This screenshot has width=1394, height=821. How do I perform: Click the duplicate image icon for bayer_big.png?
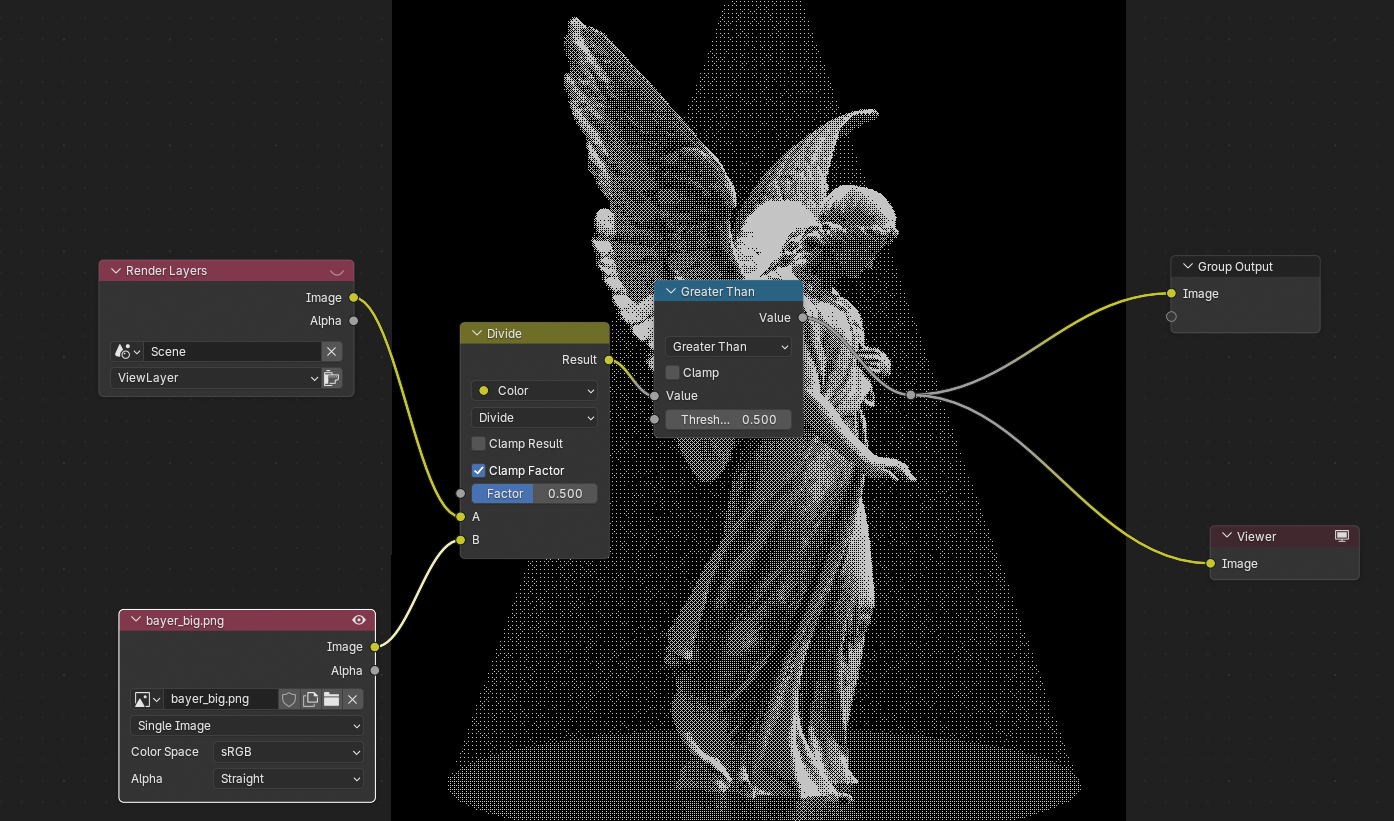(x=310, y=699)
